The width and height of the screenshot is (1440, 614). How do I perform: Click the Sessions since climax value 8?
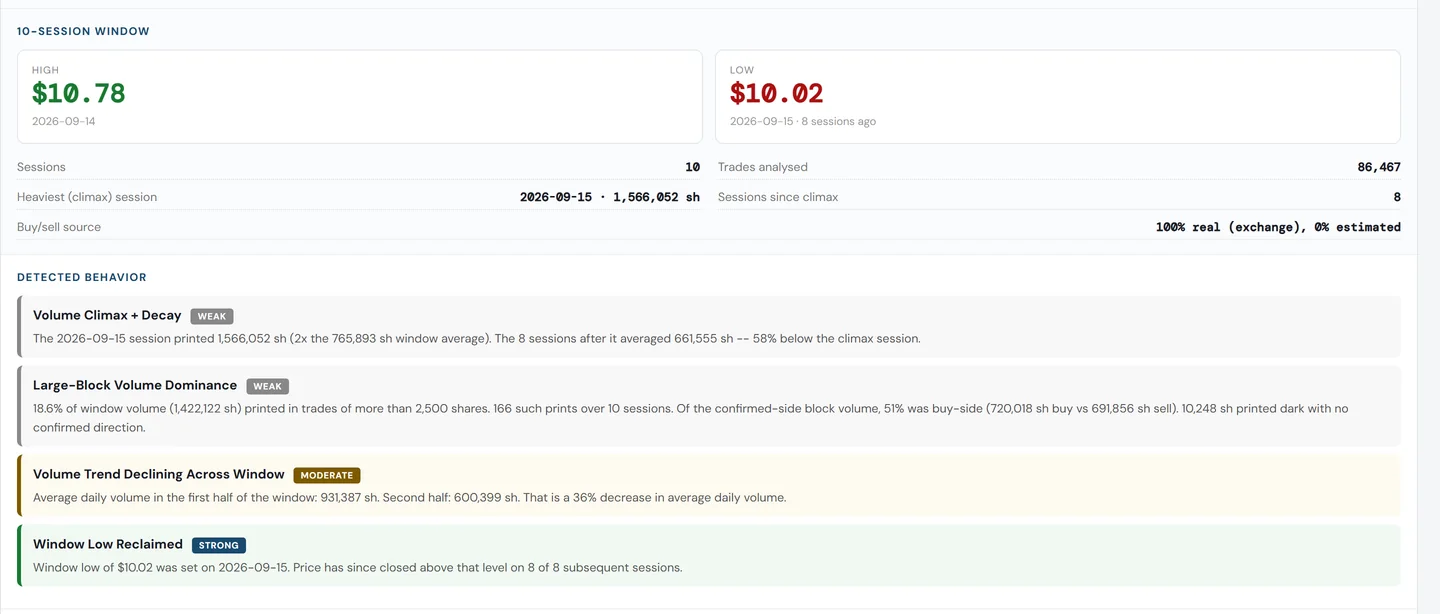(1397, 197)
